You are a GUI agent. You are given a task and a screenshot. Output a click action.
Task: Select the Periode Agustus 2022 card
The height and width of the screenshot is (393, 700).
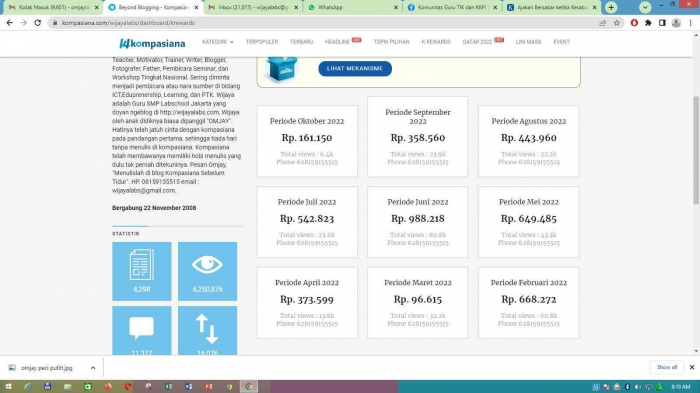pyautogui.click(x=529, y=141)
